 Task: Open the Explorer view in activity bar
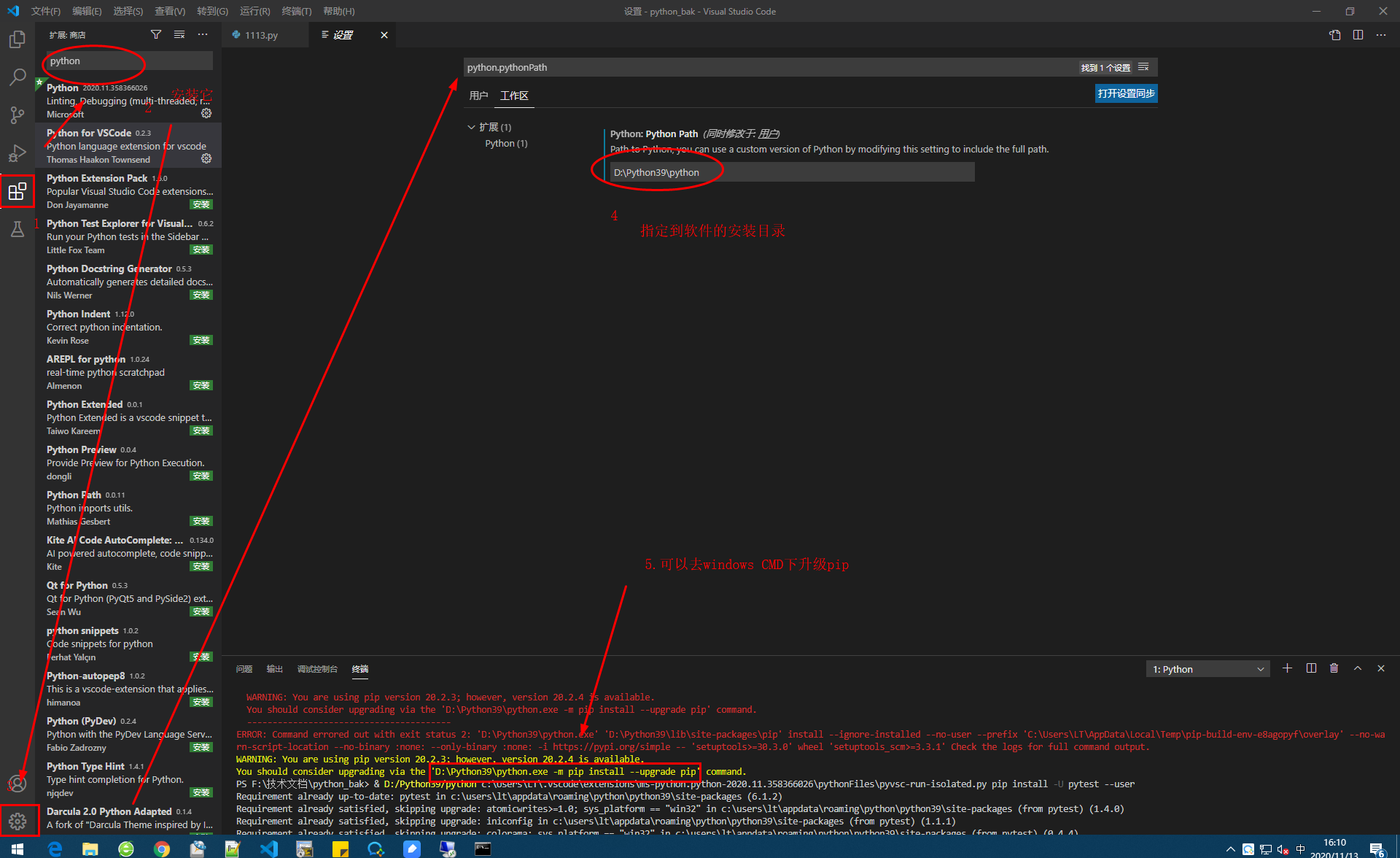pyautogui.click(x=17, y=39)
